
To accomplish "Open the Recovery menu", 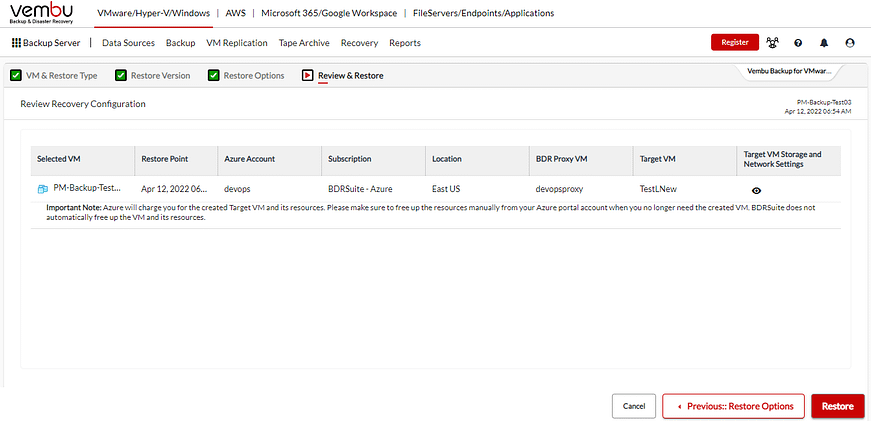I will pyautogui.click(x=359, y=43).
